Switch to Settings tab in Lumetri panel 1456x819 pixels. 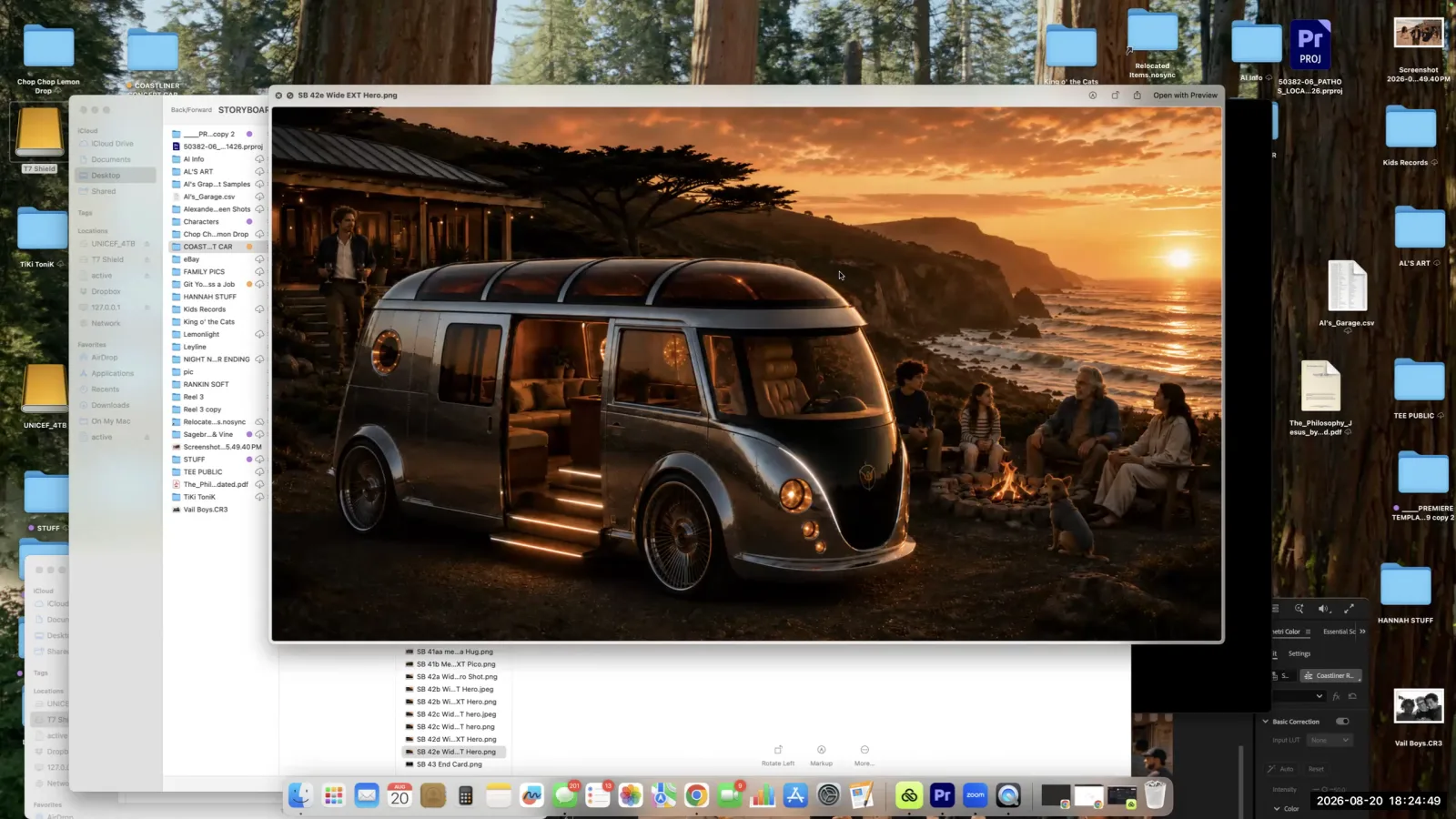click(1299, 653)
